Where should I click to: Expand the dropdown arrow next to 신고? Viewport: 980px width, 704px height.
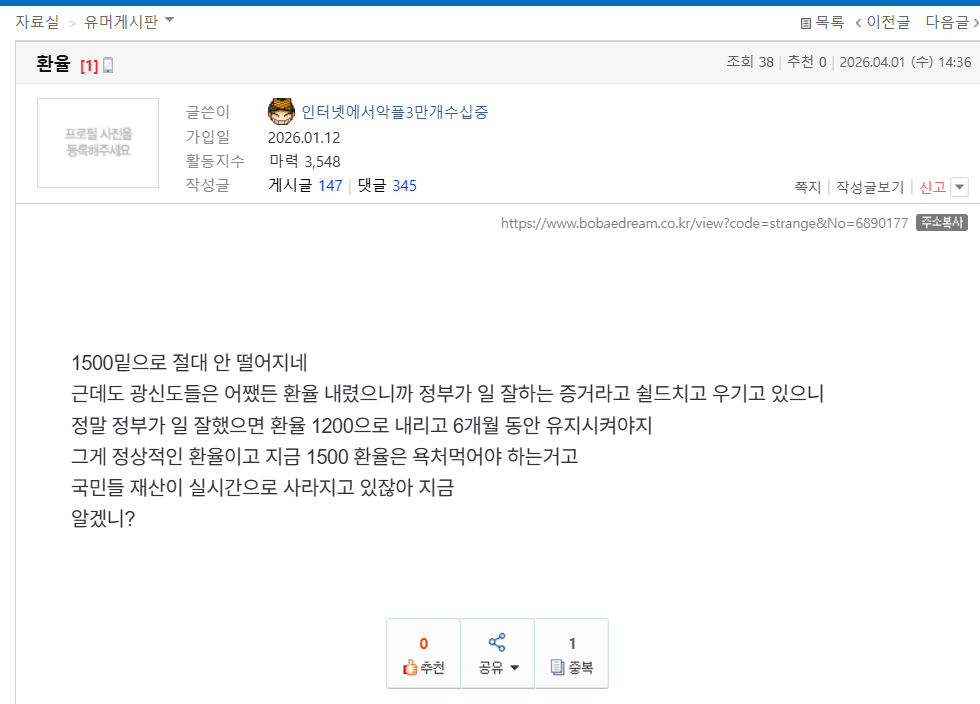pyautogui.click(x=959, y=187)
